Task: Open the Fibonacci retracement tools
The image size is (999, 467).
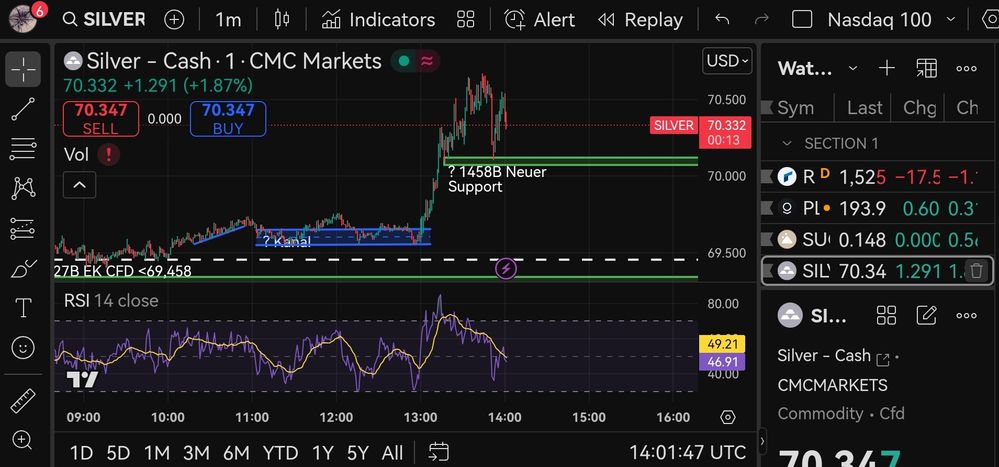Action: pyautogui.click(x=23, y=149)
